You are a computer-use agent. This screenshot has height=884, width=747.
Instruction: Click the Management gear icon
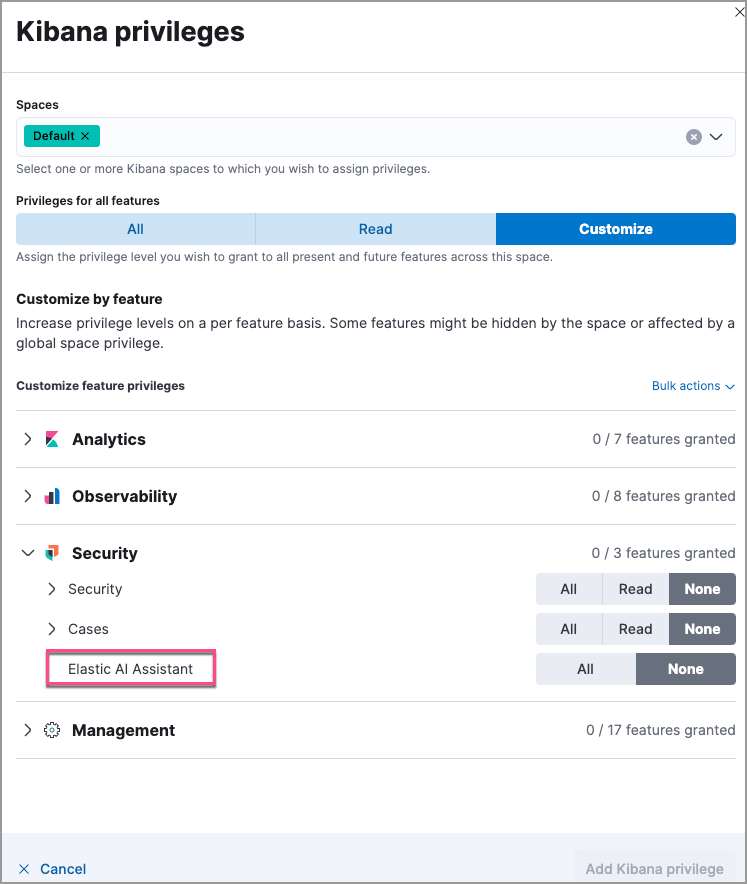(52, 730)
